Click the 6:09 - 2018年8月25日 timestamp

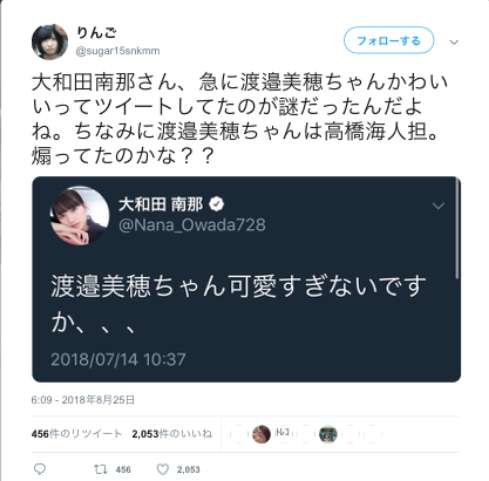[83, 400]
